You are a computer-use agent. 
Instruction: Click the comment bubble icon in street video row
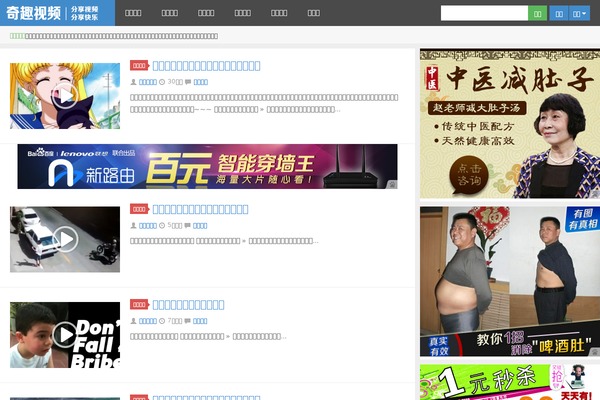187,225
